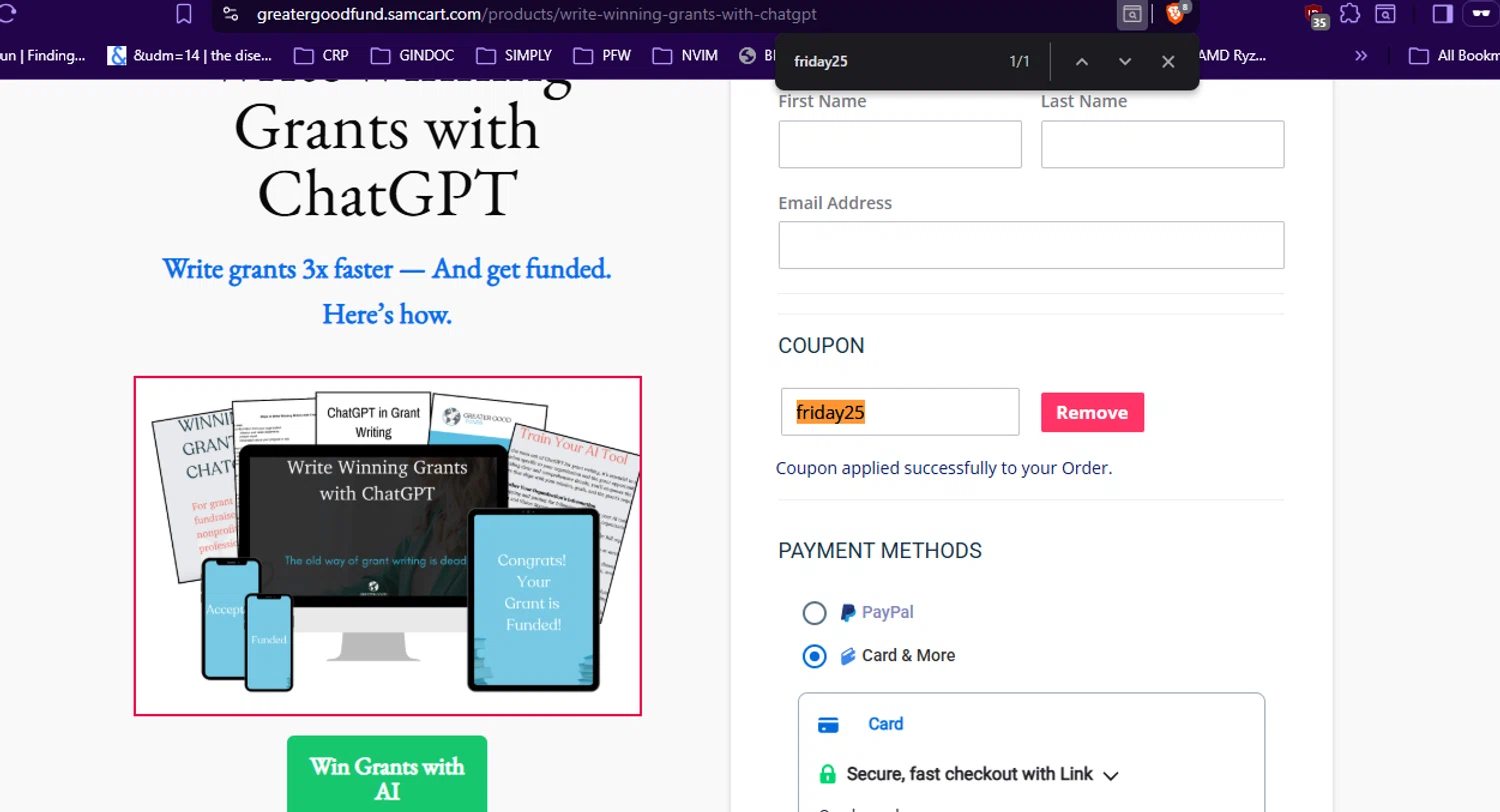Viewport: 1500px width, 812px height.
Task: Close the find bar
Action: pyautogui.click(x=1168, y=61)
